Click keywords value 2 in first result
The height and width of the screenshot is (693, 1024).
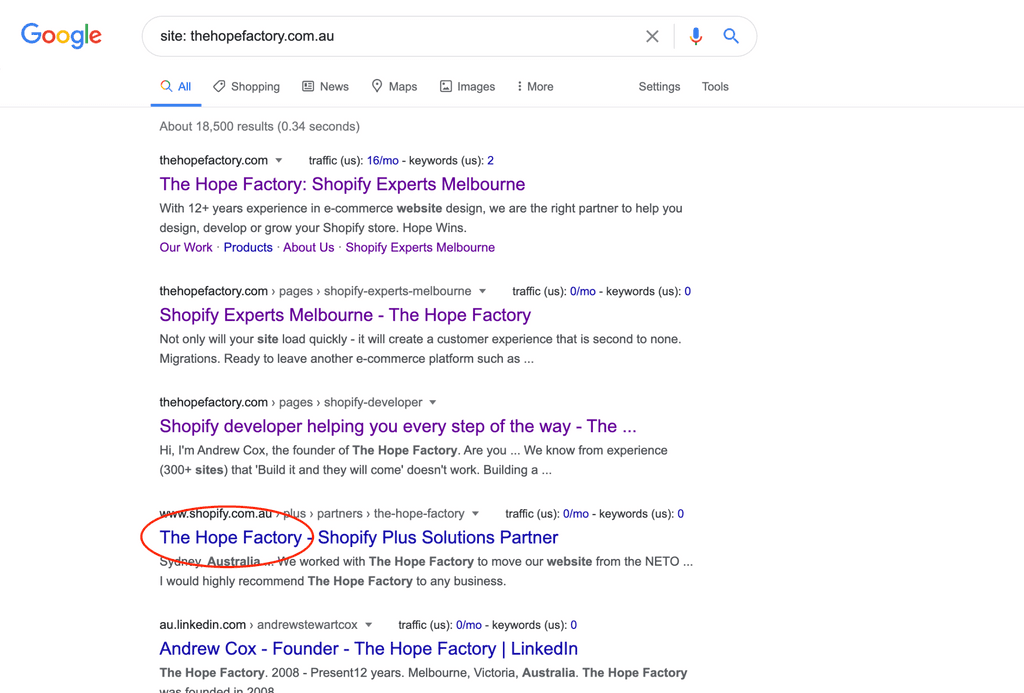point(490,161)
